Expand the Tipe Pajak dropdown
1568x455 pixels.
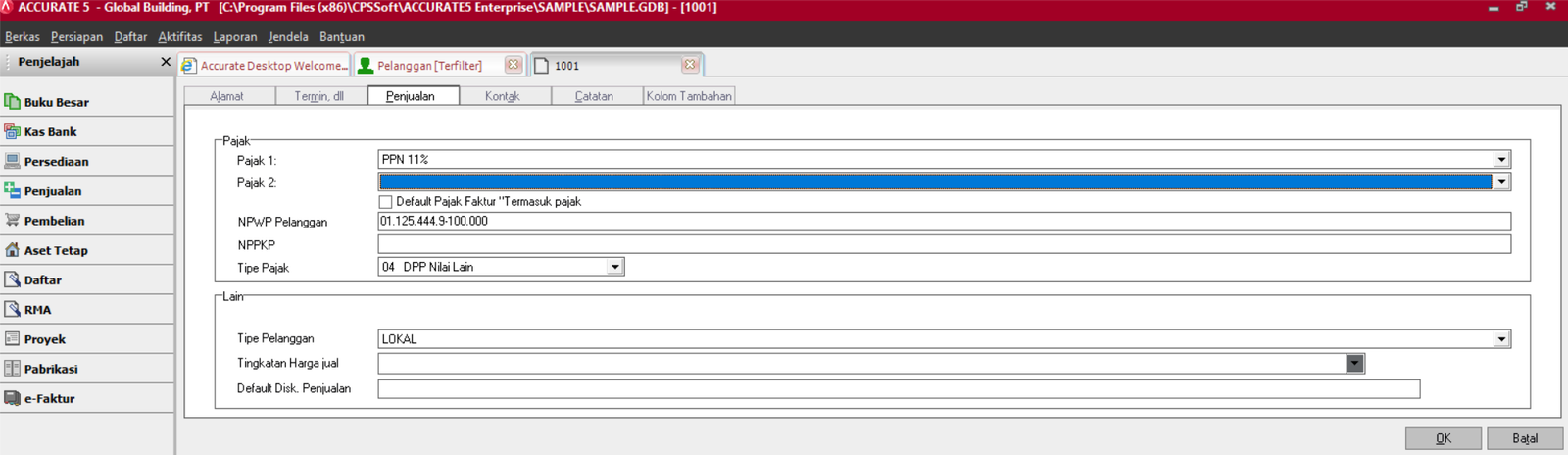tap(614, 267)
